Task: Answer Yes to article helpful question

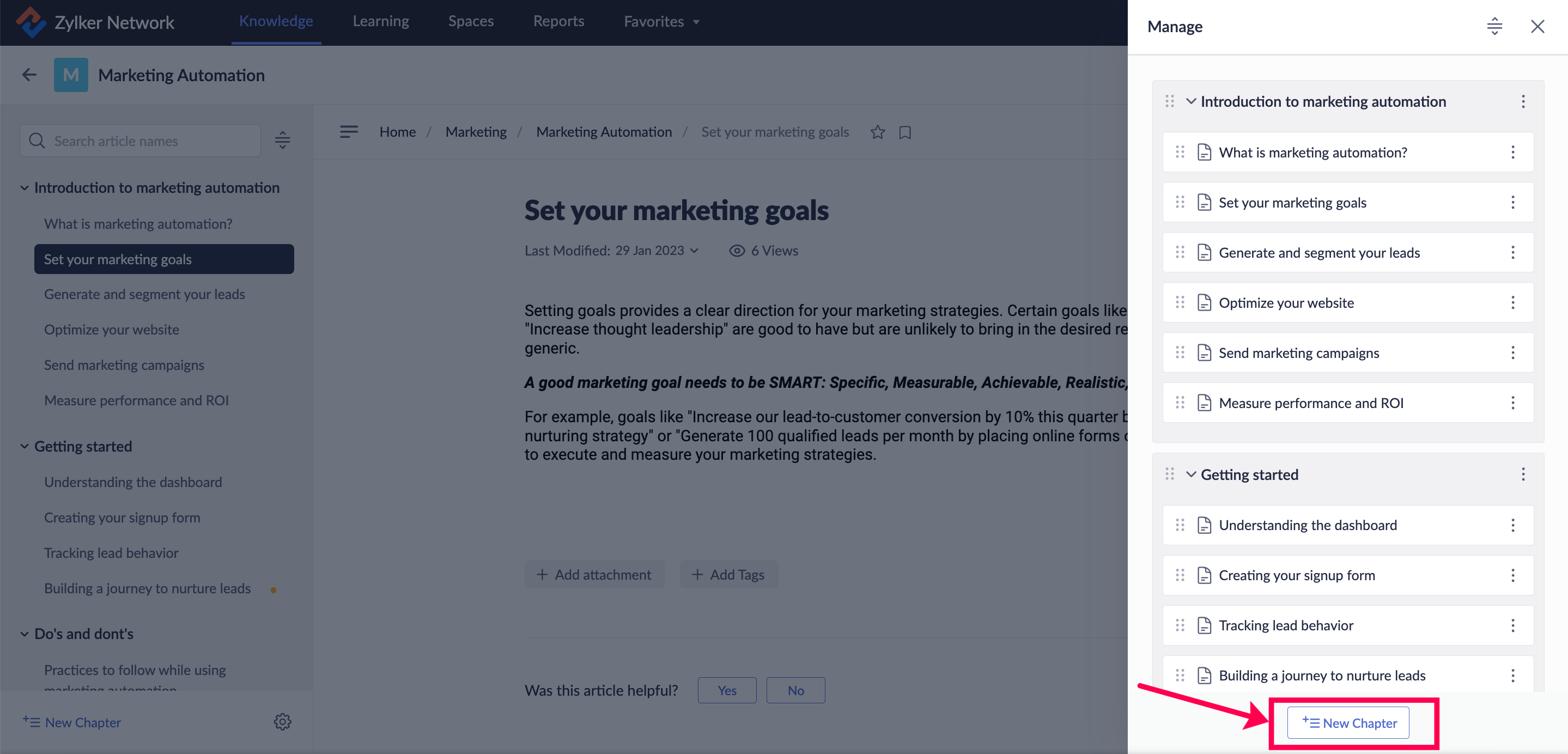Action: pyautogui.click(x=727, y=690)
